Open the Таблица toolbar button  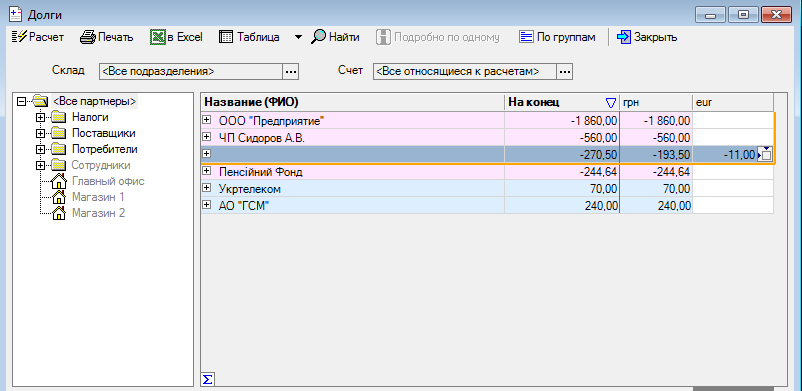(x=249, y=37)
